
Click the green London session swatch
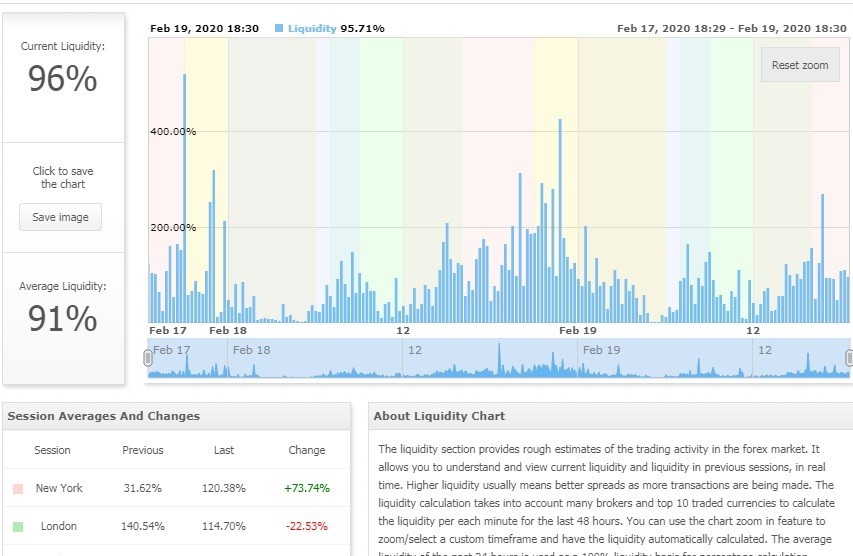18,526
